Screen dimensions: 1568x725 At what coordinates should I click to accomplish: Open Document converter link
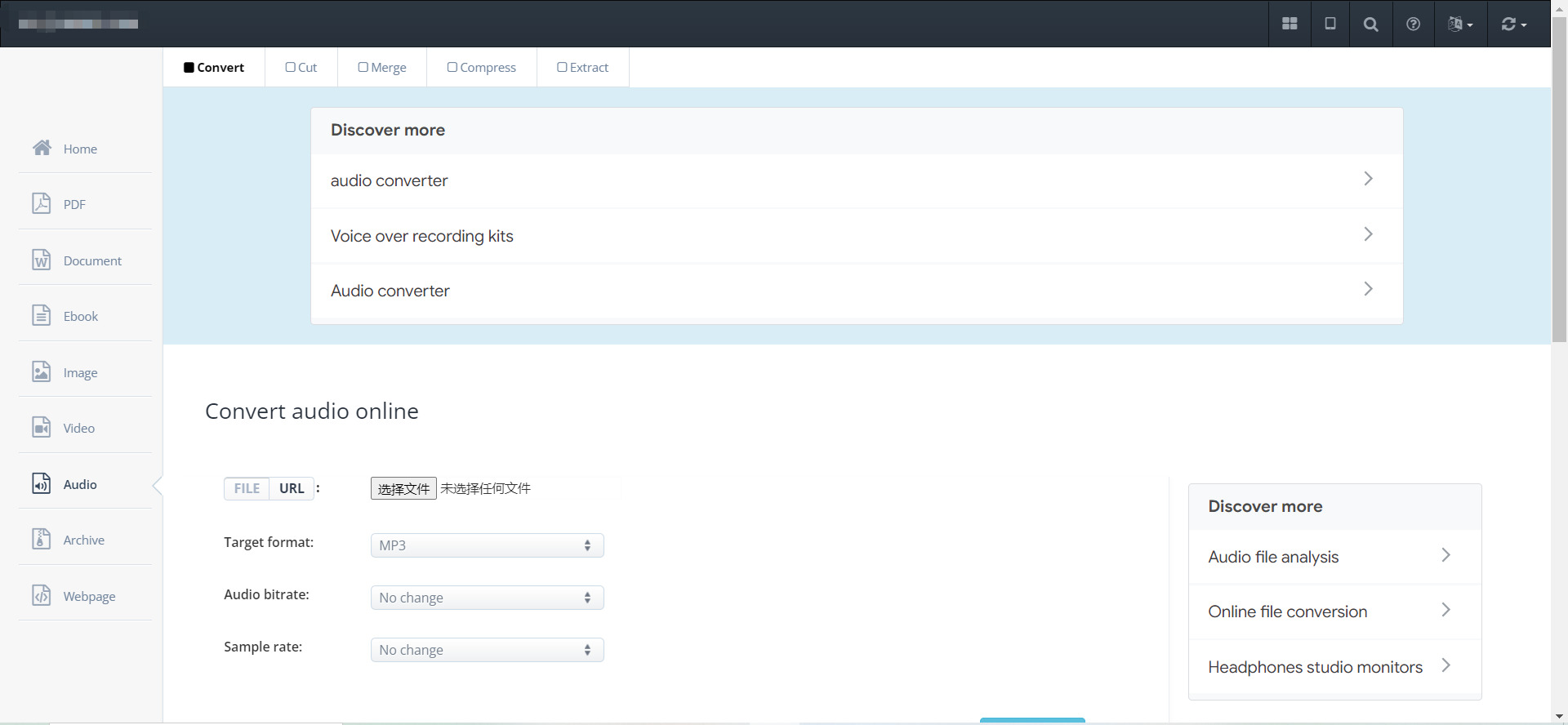[92, 260]
